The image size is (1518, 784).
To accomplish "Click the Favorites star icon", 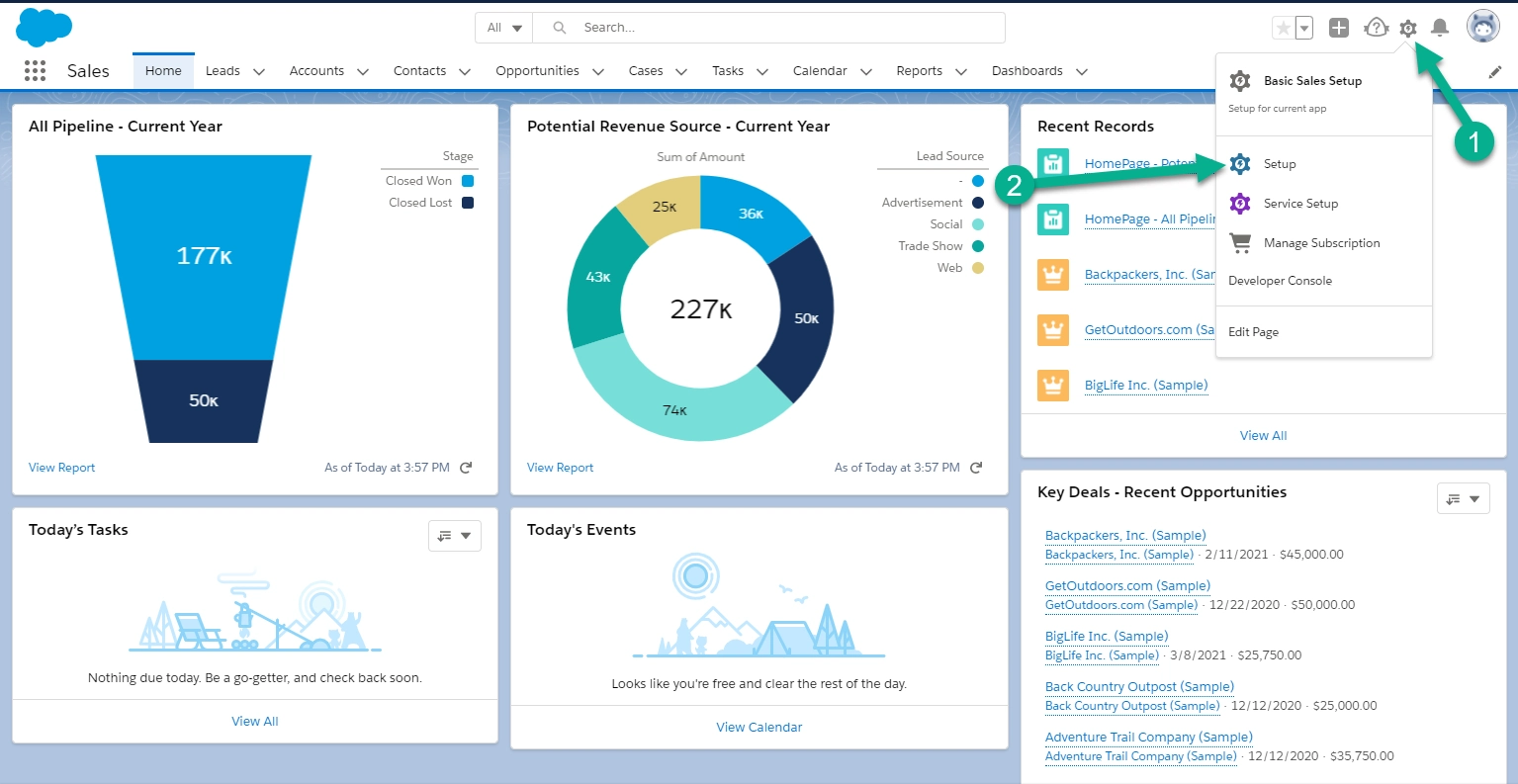I will tap(1284, 29).
